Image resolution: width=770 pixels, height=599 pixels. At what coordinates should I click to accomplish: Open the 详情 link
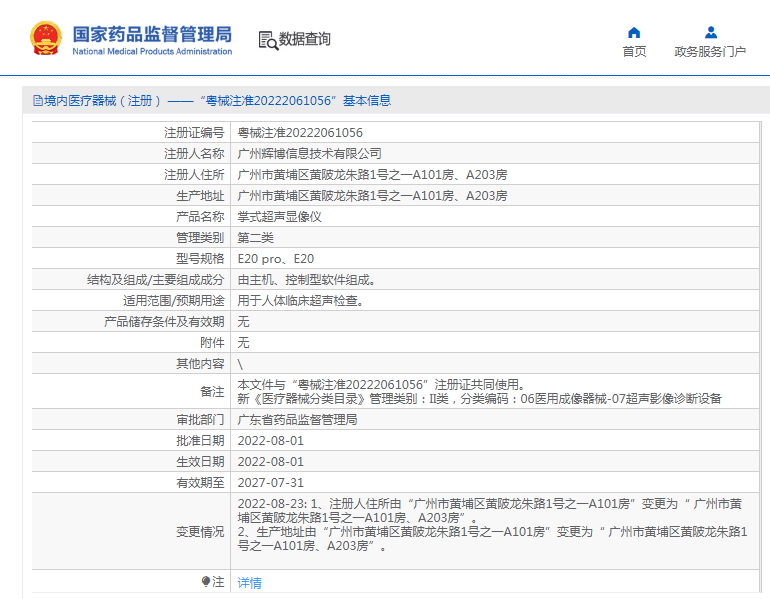point(249,582)
